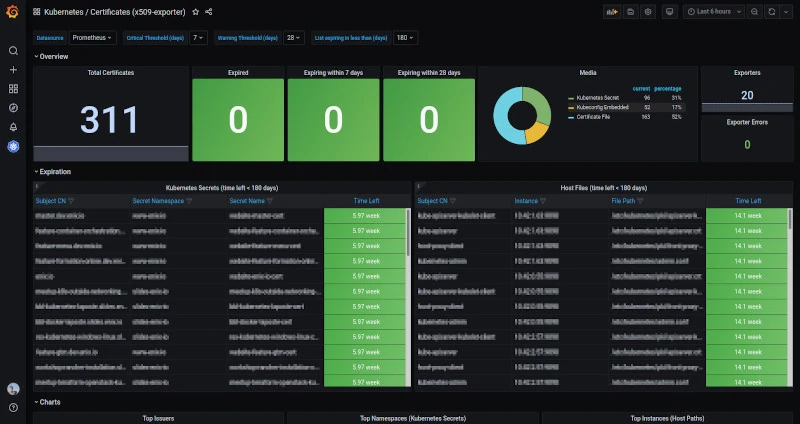Sort legend by percentage column
The image size is (800, 424).
click(668, 89)
